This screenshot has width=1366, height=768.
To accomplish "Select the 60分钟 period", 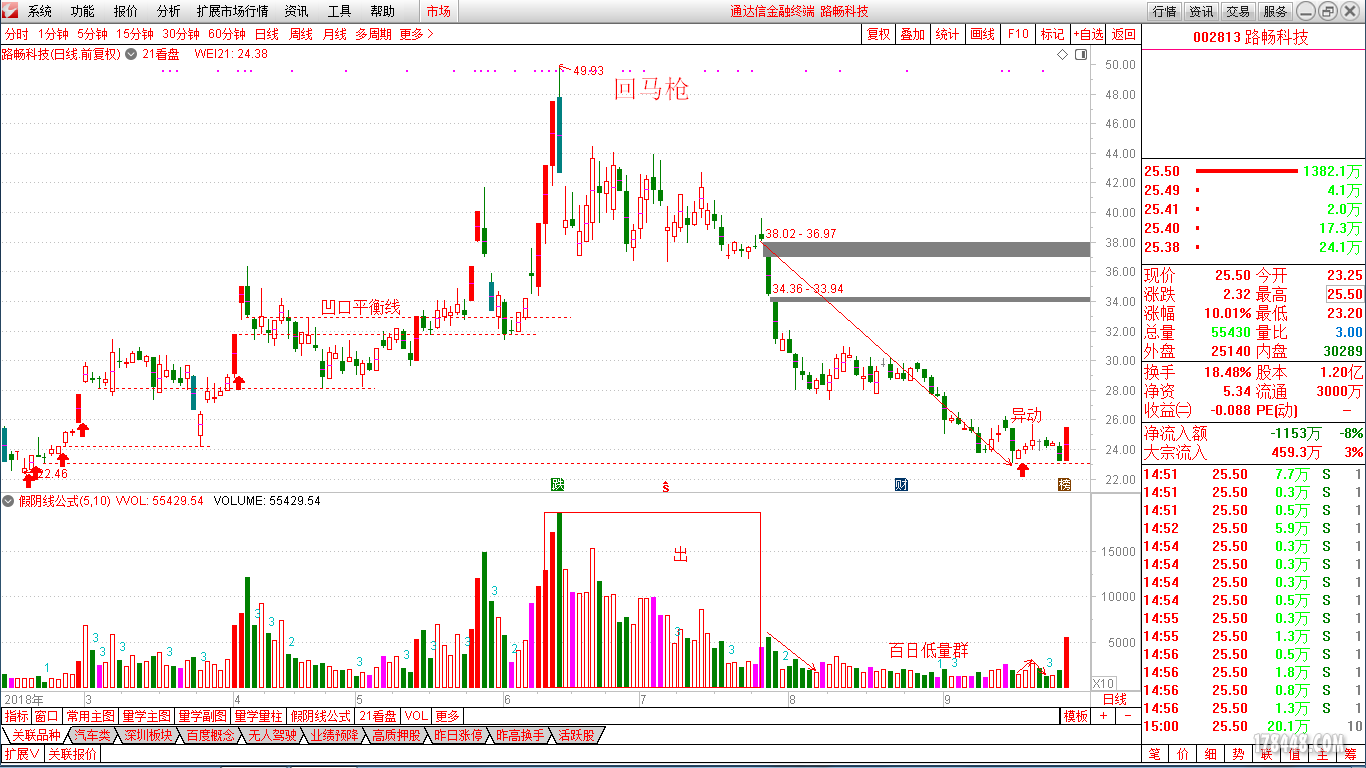I will tap(226, 34).
